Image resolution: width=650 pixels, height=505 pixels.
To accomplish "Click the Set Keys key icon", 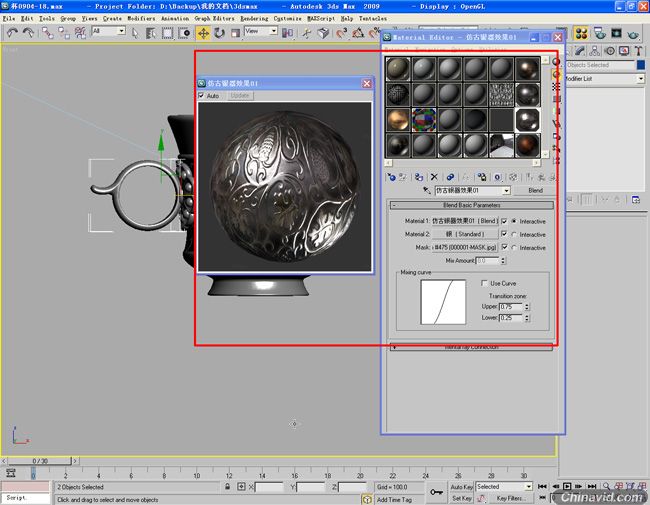I will (x=436, y=492).
